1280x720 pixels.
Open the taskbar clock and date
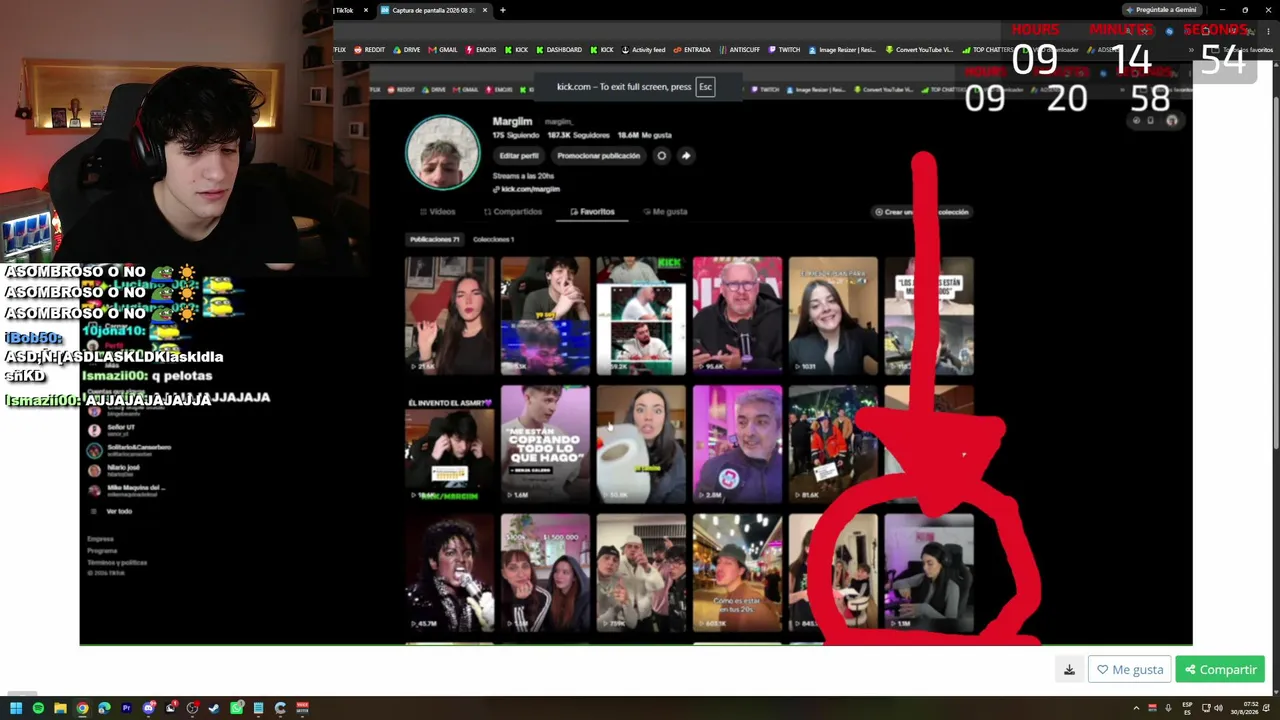click(x=1246, y=708)
